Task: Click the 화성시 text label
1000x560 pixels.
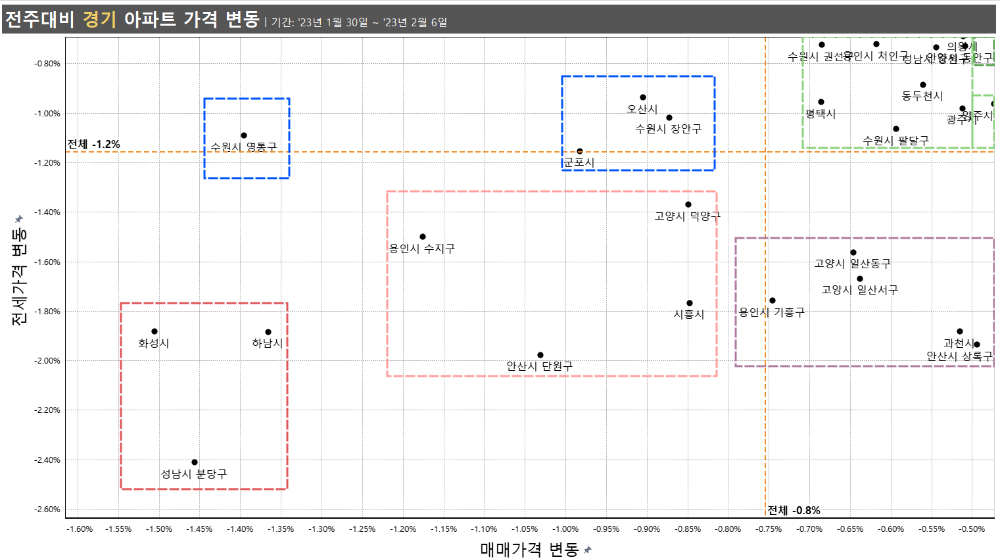Action: 154,343
